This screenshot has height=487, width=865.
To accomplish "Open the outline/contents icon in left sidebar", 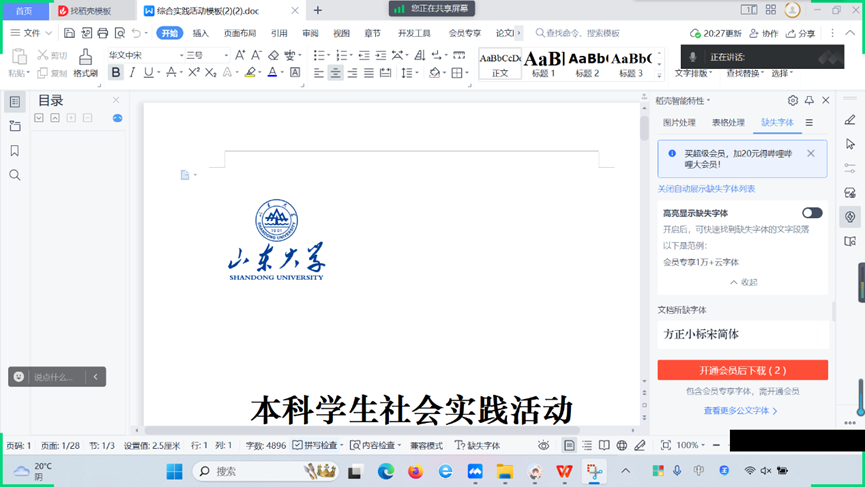I will click(x=15, y=101).
